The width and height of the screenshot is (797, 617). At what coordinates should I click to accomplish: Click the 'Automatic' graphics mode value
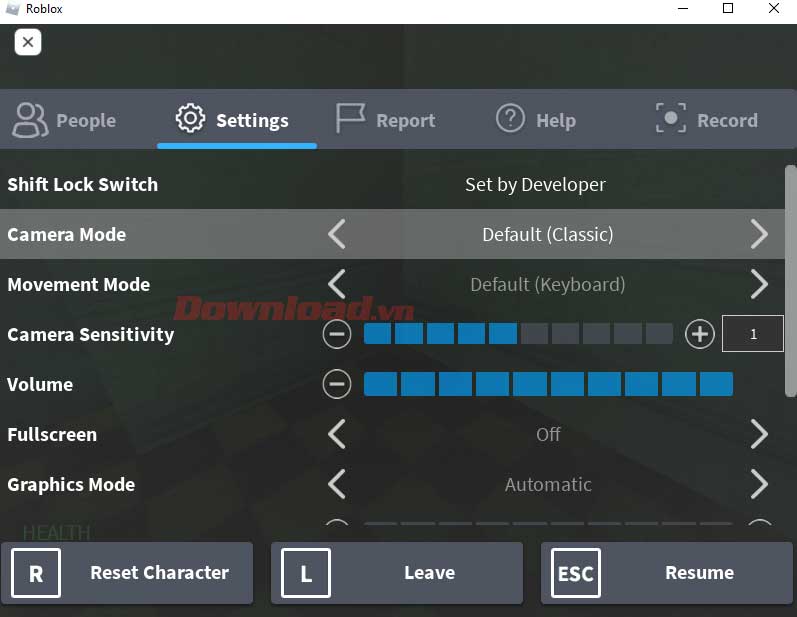pyautogui.click(x=548, y=484)
